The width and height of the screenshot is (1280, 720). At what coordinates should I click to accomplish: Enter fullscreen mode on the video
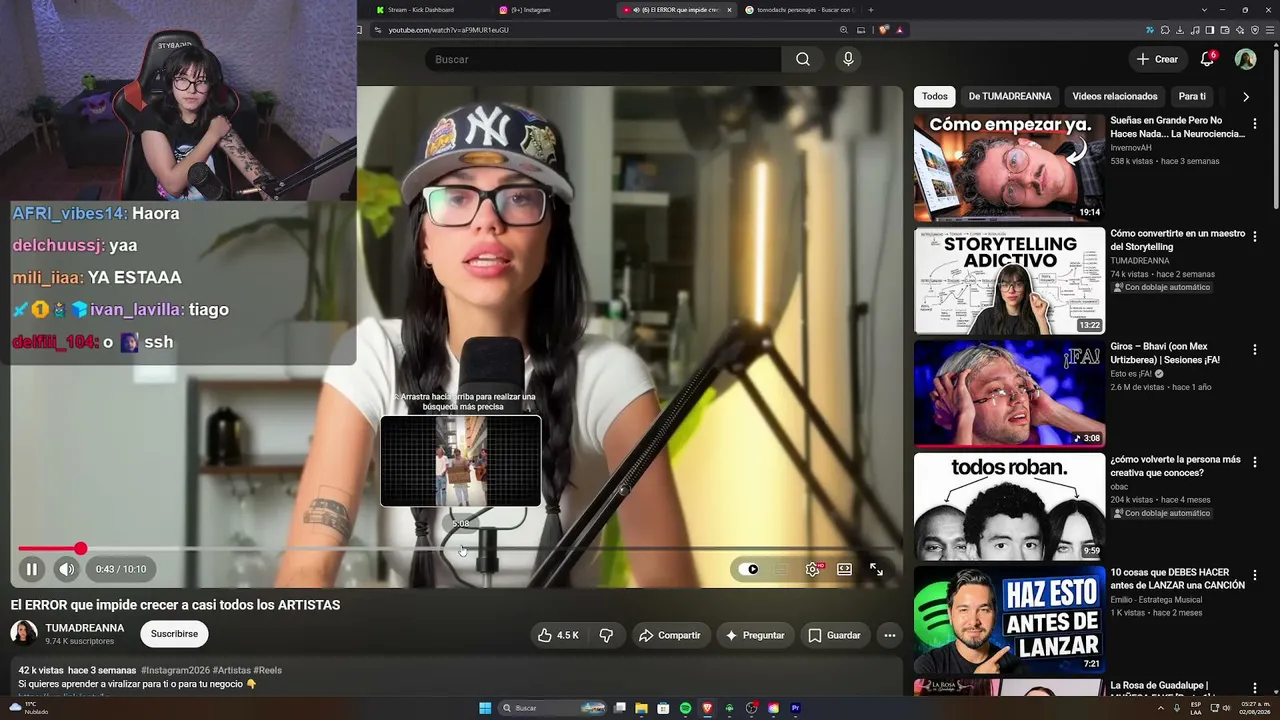click(876, 569)
